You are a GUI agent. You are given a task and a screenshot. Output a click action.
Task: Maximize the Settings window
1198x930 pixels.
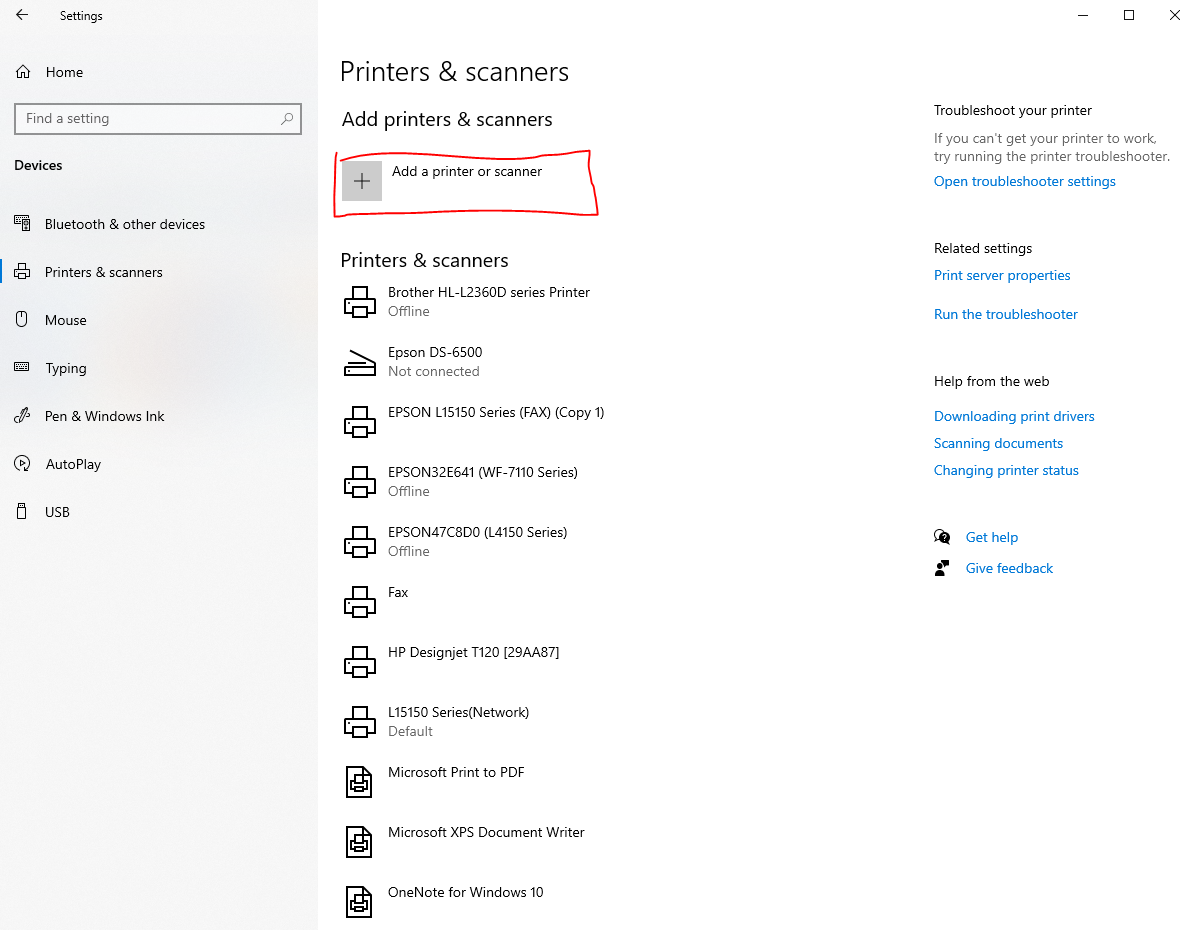[x=1128, y=15]
